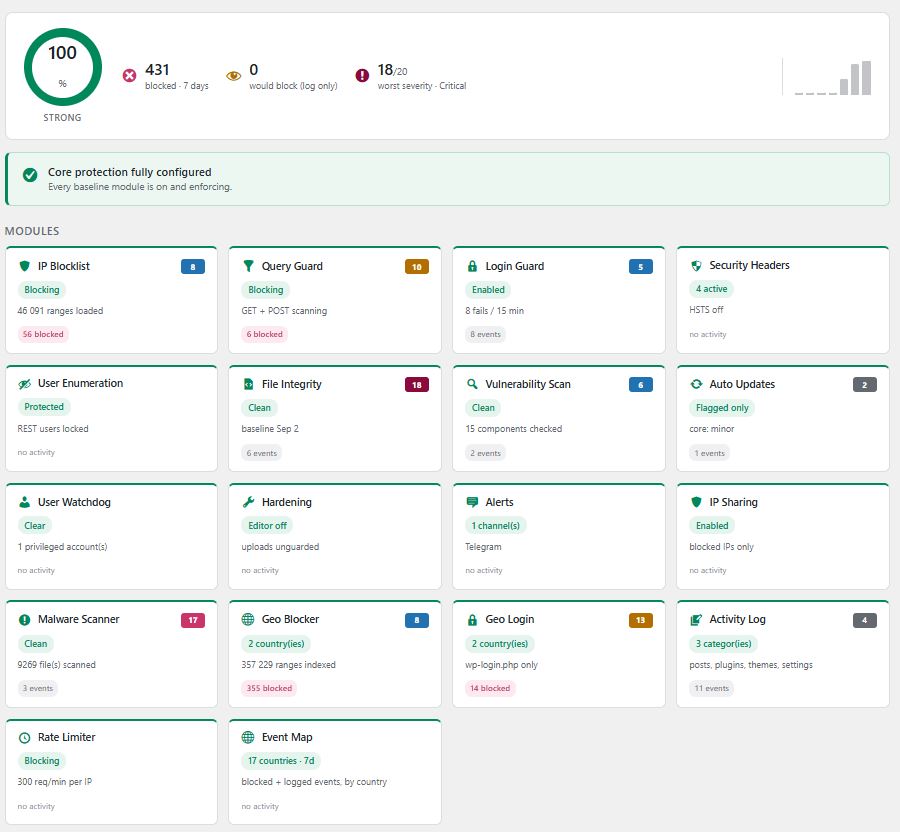This screenshot has height=832, width=900.
Task: Click the '4 active' status pill
Action: point(712,289)
